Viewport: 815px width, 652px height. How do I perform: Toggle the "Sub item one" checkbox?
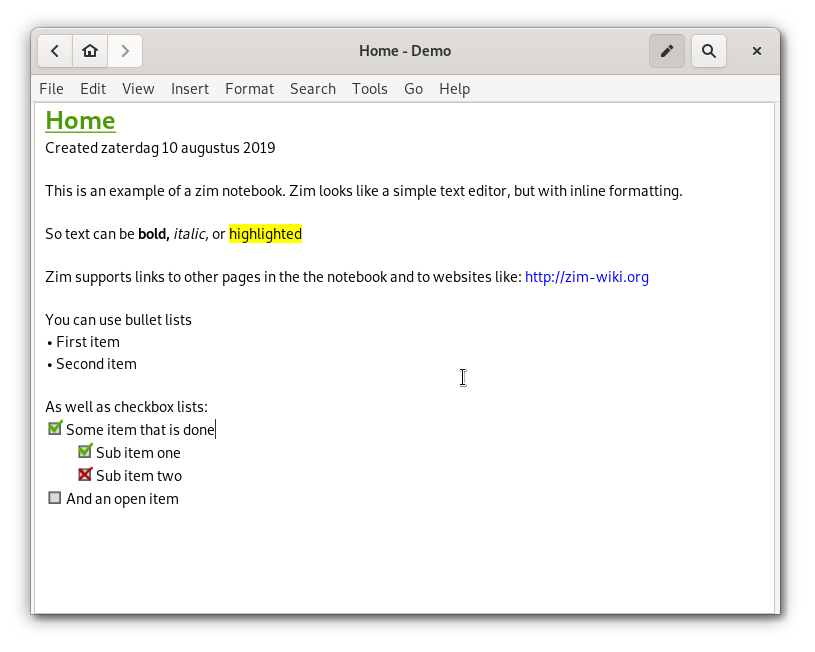[x=85, y=451]
